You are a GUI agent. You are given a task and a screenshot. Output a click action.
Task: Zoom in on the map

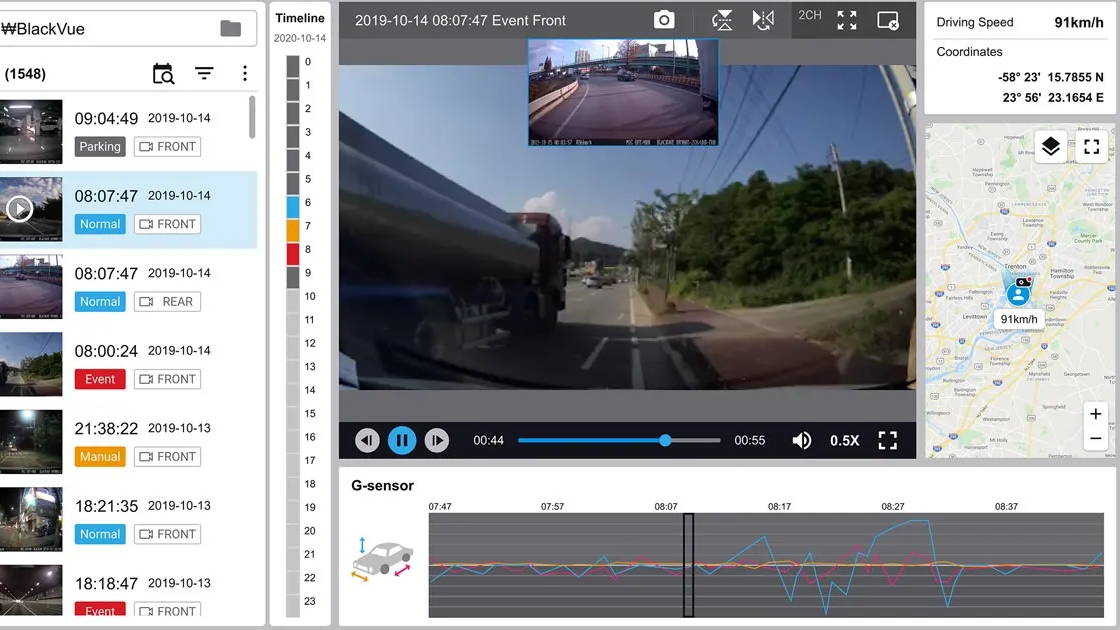point(1095,414)
